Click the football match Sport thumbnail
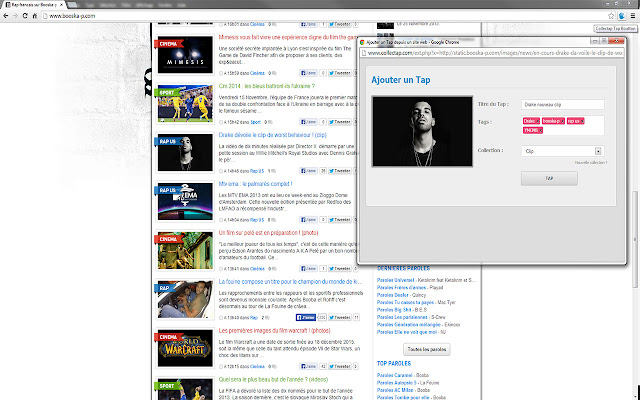Image resolution: width=640 pixels, height=400 pixels. [x=185, y=103]
